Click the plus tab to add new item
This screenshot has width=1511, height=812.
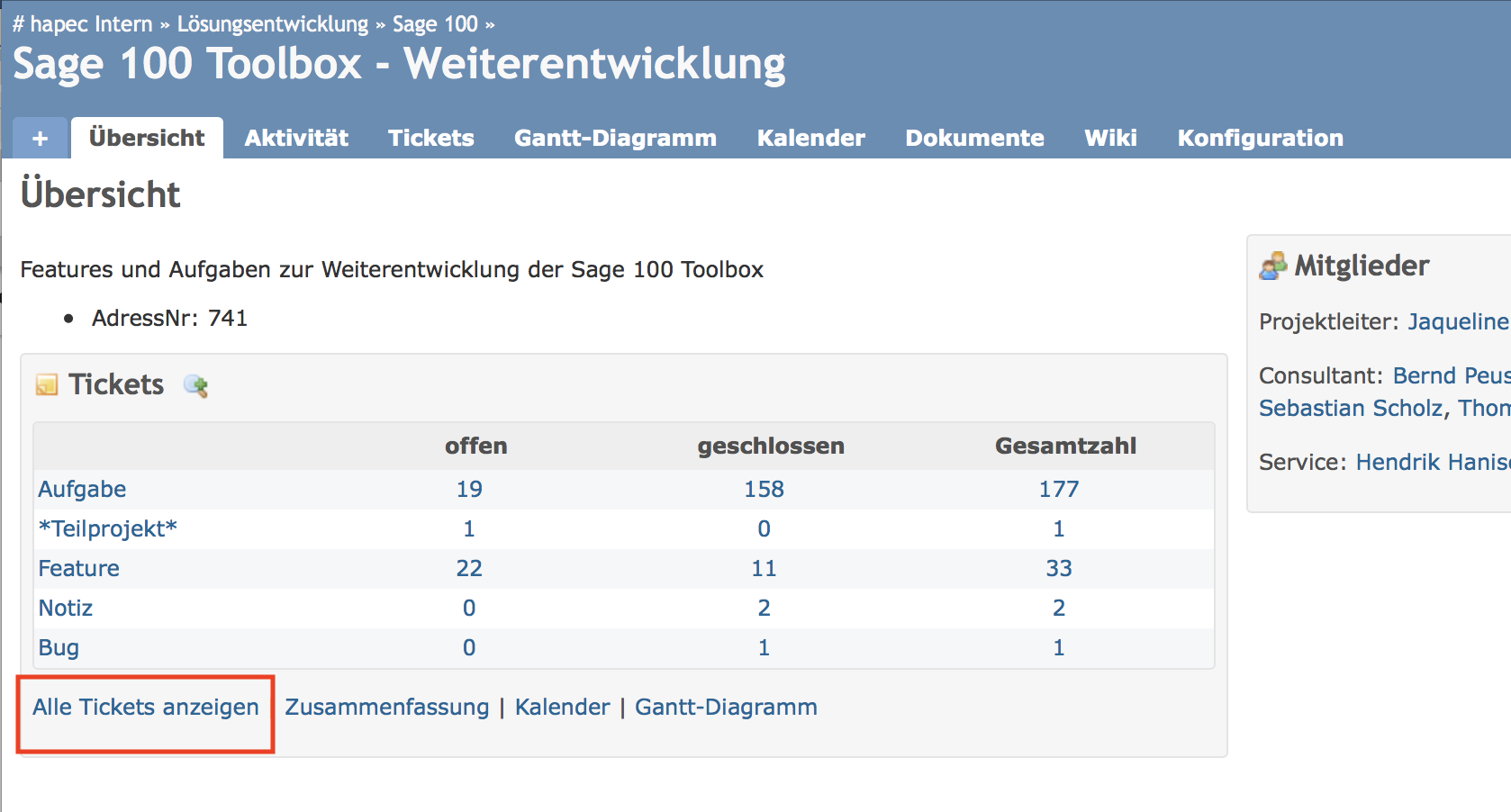pos(40,139)
